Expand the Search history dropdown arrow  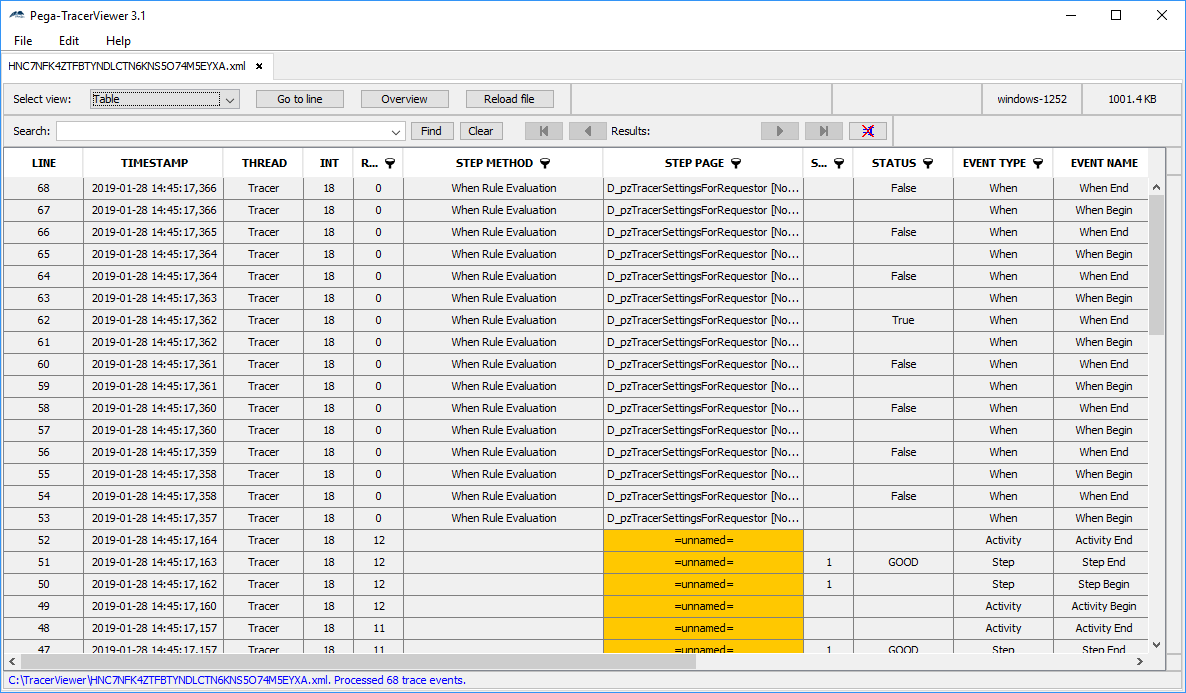395,131
